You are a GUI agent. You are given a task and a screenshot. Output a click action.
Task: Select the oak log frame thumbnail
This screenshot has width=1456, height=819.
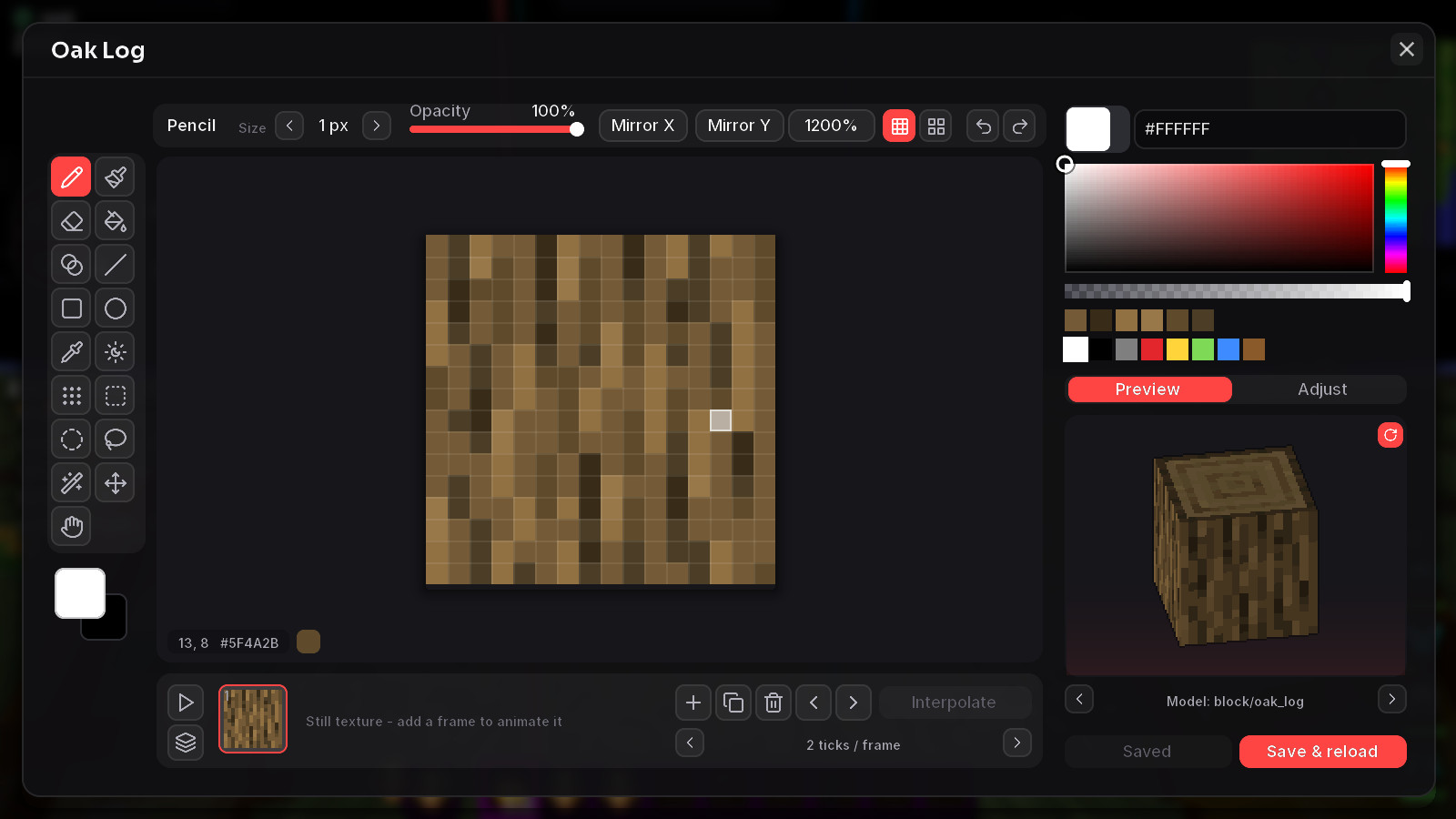tap(253, 719)
